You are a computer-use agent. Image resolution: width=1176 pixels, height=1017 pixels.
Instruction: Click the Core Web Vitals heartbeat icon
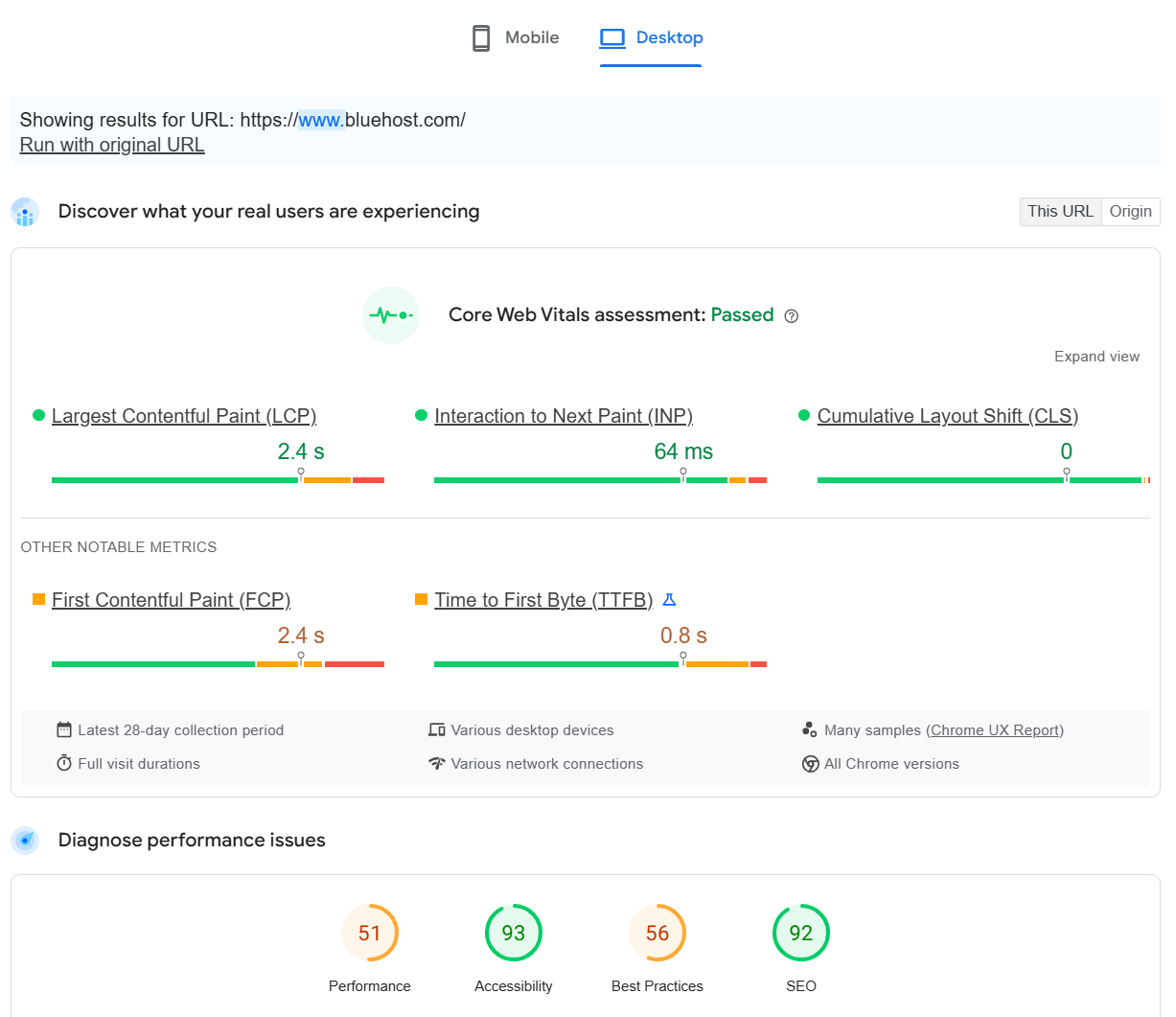click(x=391, y=315)
